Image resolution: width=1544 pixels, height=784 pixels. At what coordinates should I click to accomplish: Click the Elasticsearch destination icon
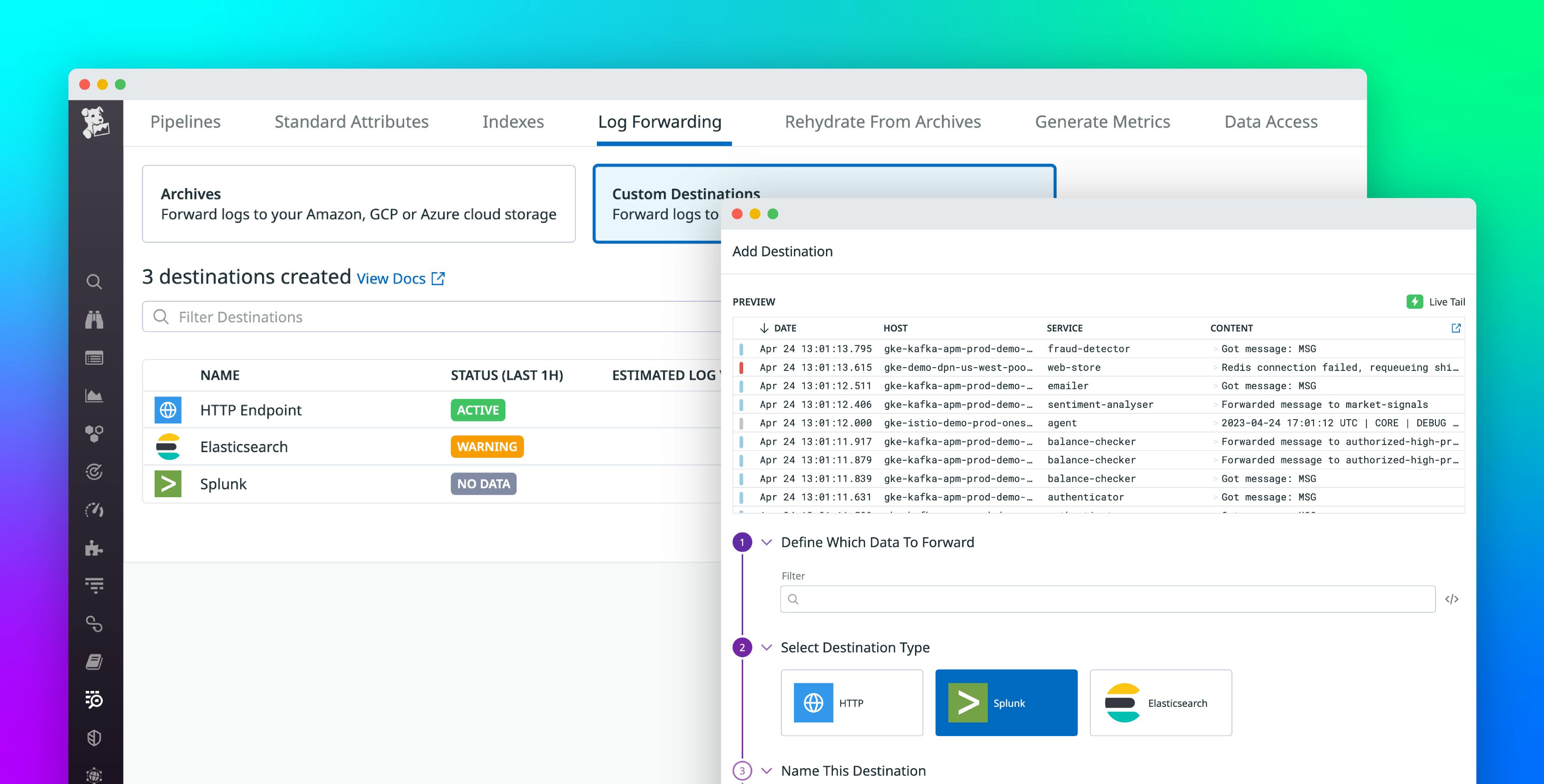click(168, 446)
